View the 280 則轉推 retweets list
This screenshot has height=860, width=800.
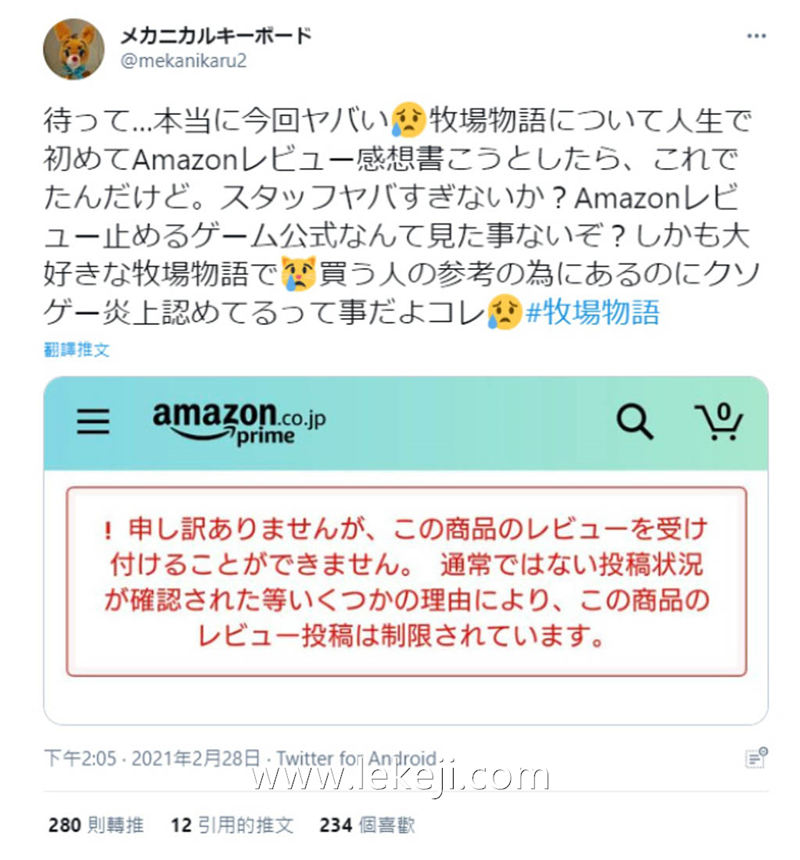point(96,824)
